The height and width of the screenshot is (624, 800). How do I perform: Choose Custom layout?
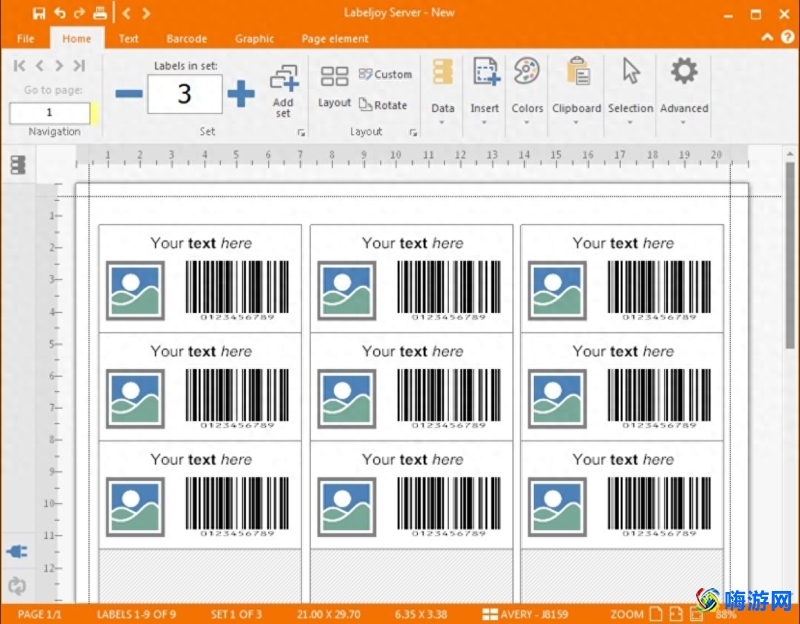(385, 74)
